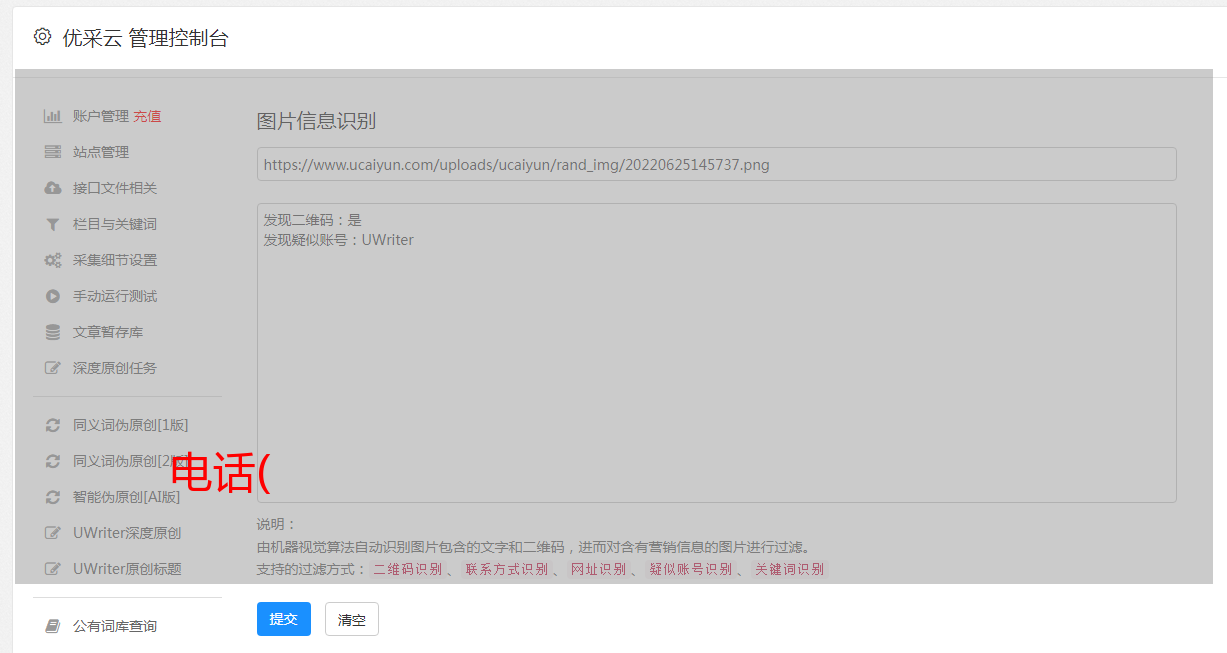Click the 联系方式识别 tag
Screen dimensions: 1227x653
[x=507, y=569]
